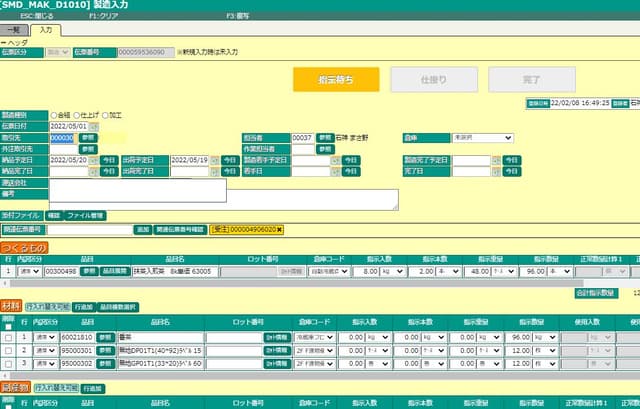
Task: Click the horizontal scrollbar under つくるもの table
Action: pos(297,283)
